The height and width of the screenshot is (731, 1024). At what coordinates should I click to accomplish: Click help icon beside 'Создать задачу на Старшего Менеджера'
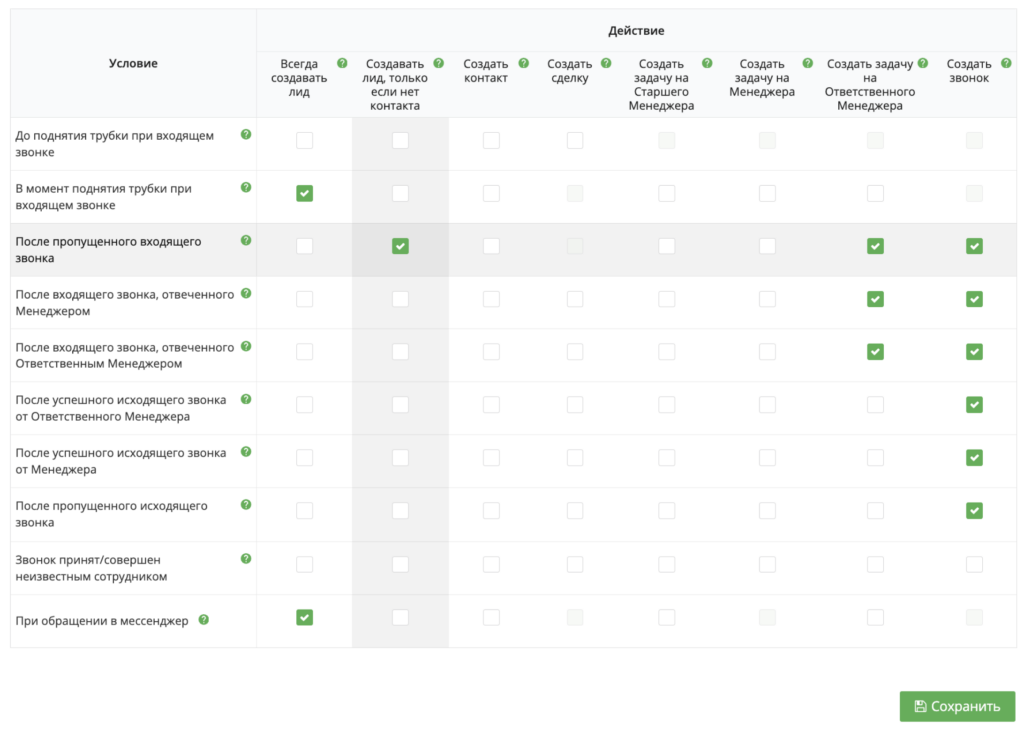click(707, 63)
